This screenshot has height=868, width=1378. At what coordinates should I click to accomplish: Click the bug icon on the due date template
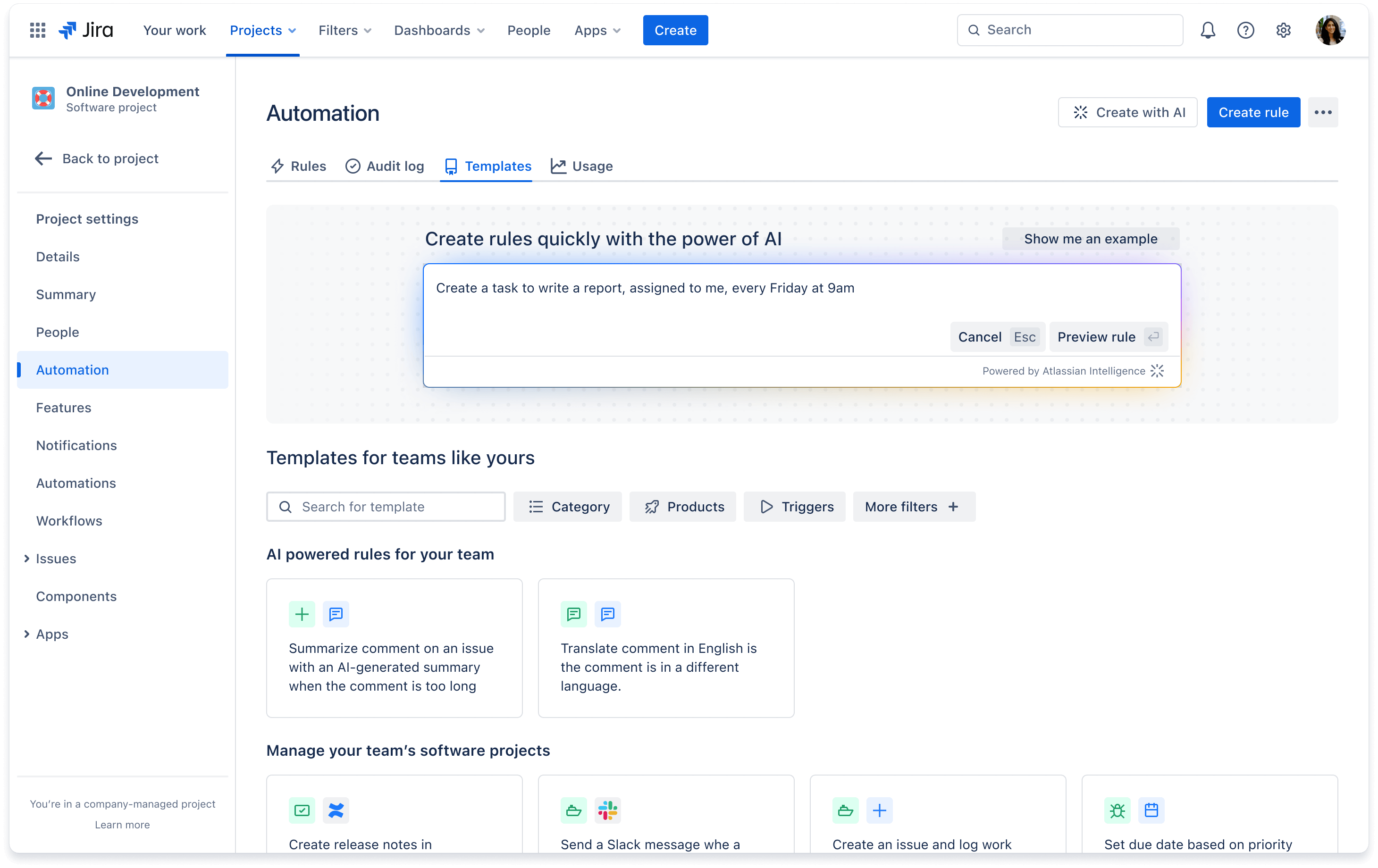[1117, 810]
